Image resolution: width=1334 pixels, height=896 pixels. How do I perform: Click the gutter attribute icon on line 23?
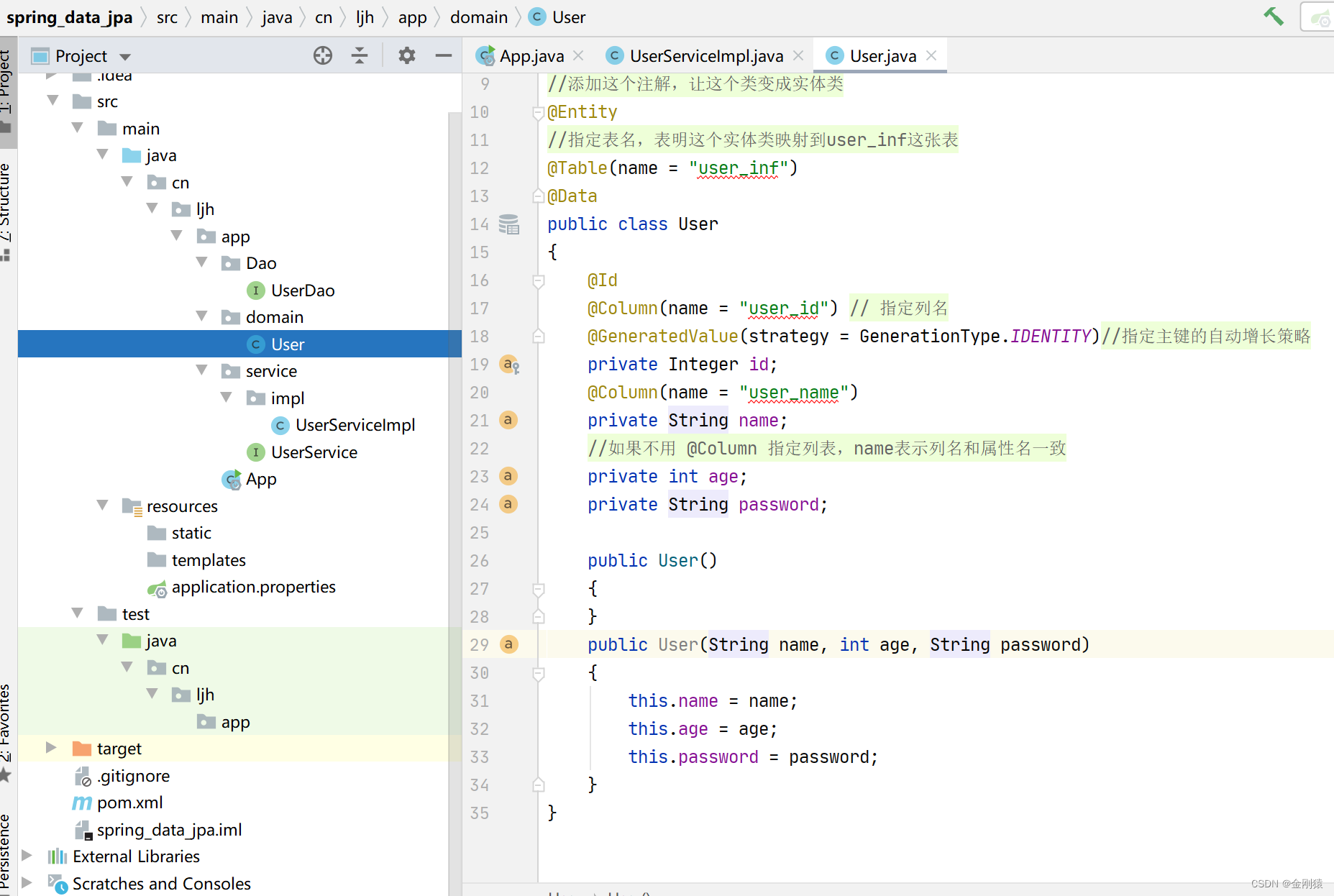coord(508,476)
